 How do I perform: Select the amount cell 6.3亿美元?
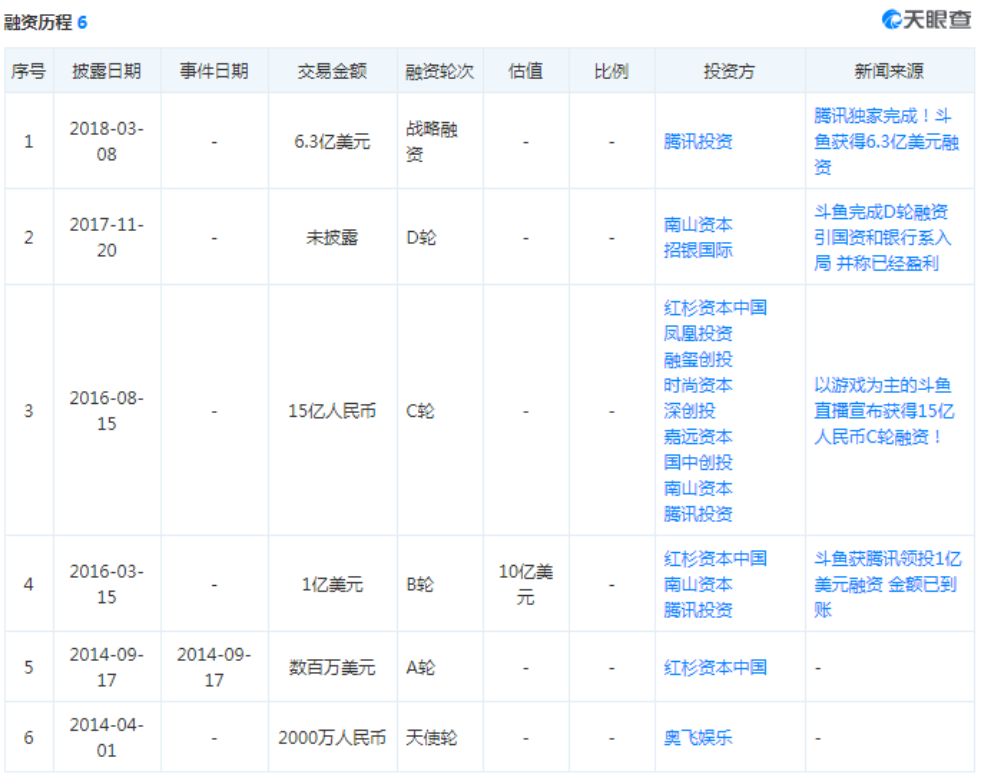pos(332,142)
